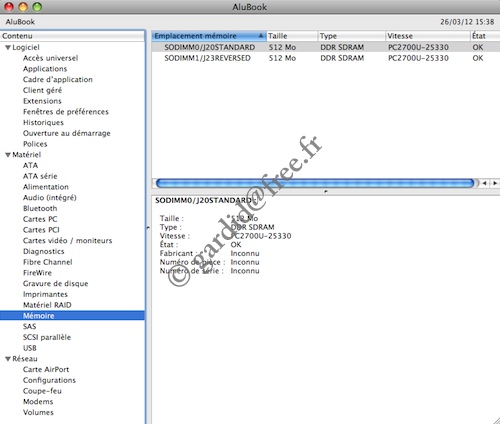Select FireWire item
Screen dimensions: 500x424
(37, 273)
